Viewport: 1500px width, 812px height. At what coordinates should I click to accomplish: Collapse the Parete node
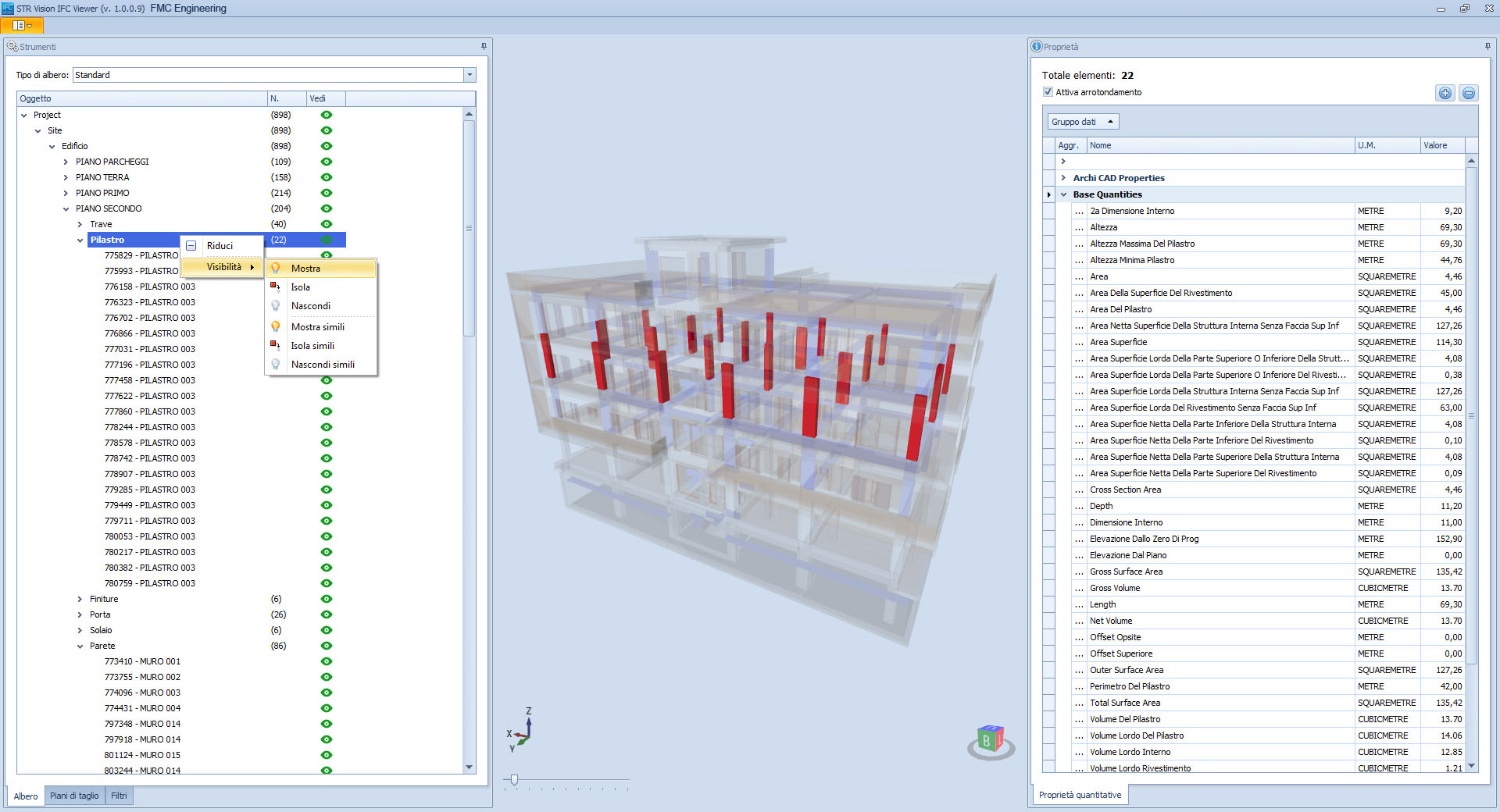80,646
